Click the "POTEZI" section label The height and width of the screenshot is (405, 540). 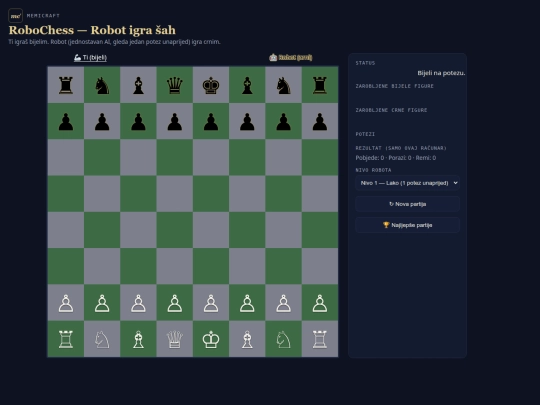(365, 134)
